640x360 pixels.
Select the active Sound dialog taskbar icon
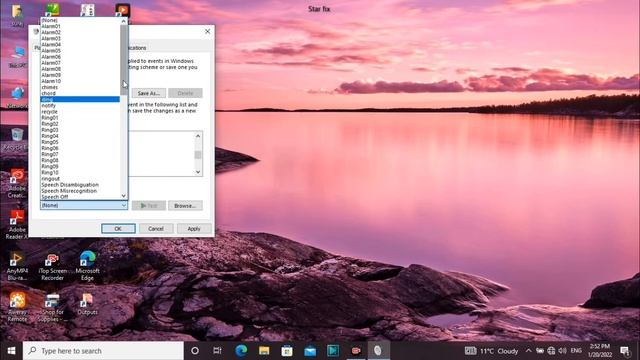[378, 351]
